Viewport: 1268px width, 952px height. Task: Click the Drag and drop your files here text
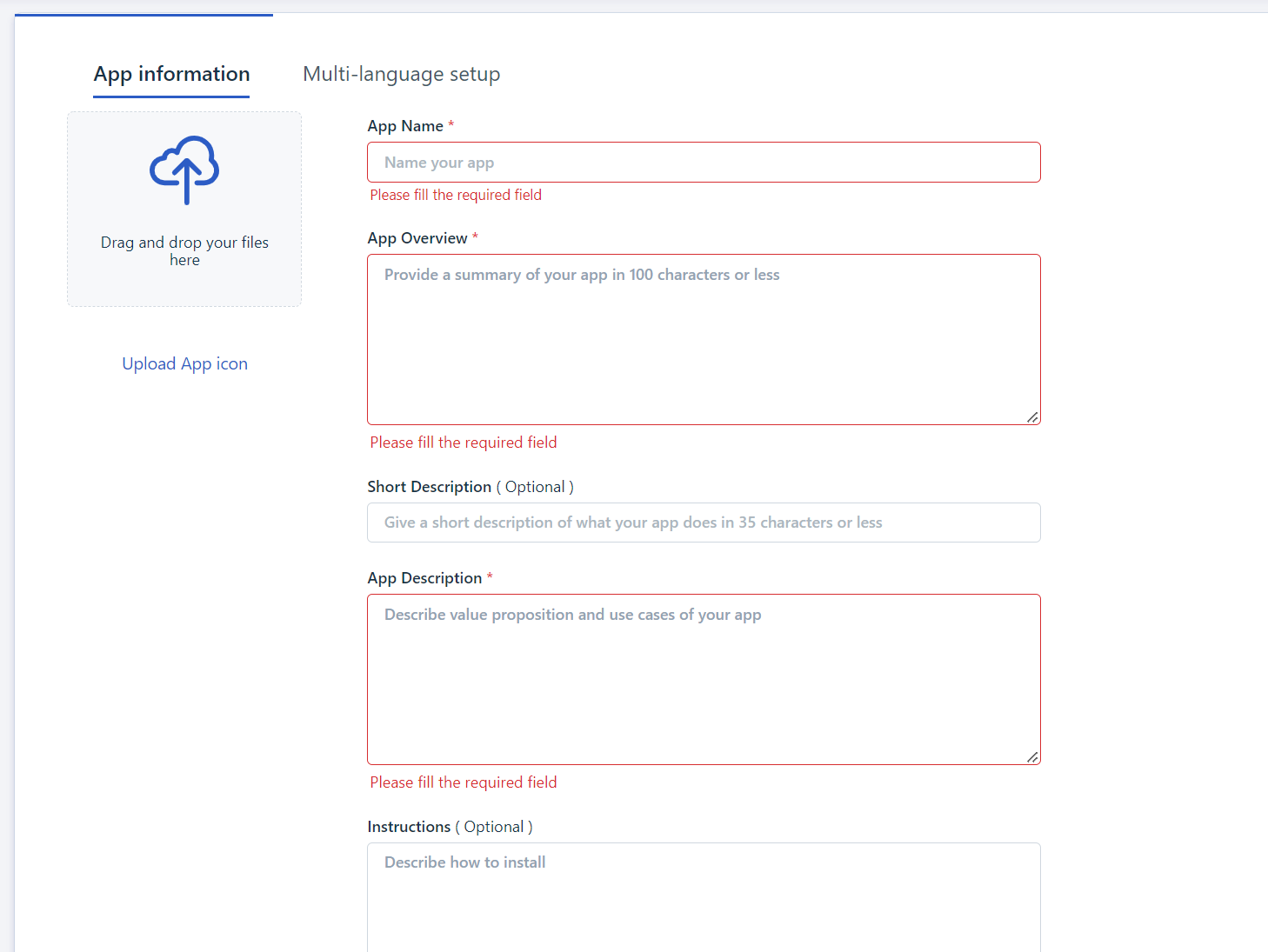click(x=184, y=250)
